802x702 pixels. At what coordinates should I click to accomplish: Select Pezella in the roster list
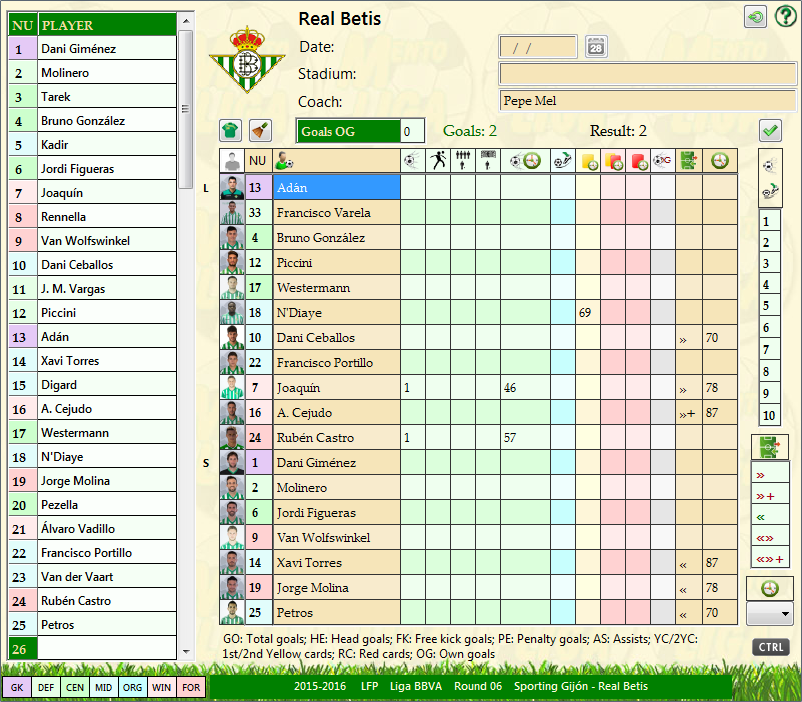(x=107, y=504)
